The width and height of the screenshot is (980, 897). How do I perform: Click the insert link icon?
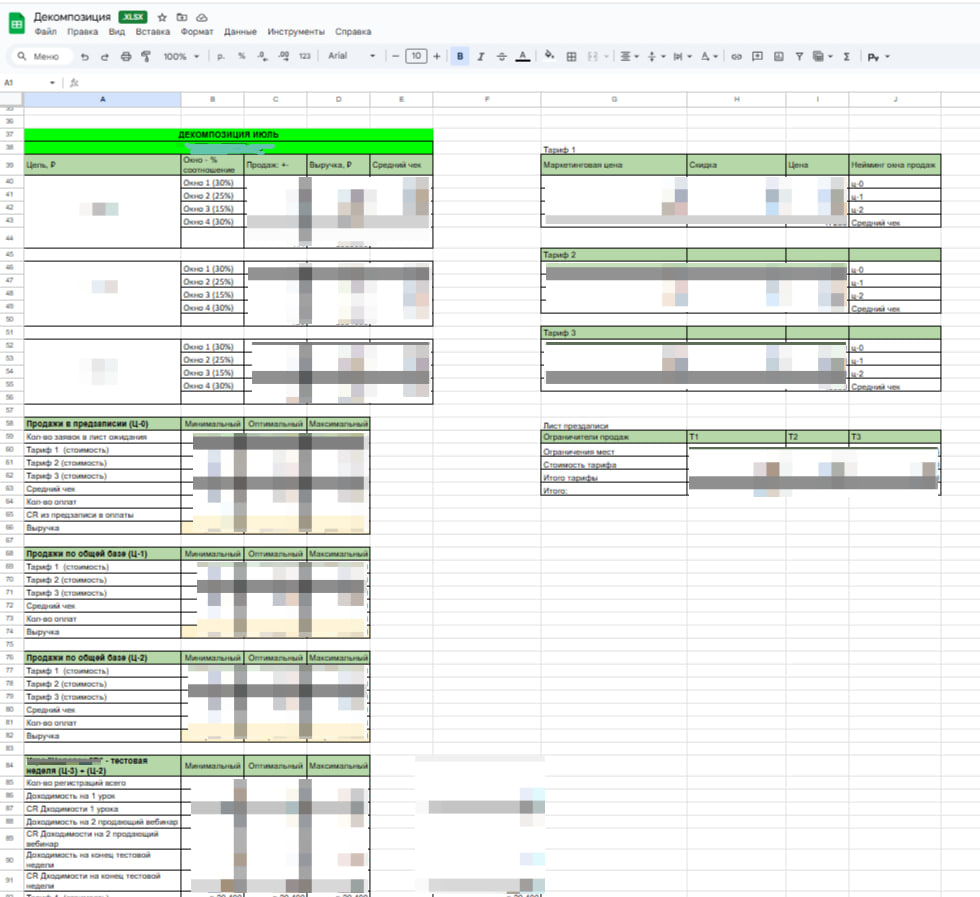(737, 57)
